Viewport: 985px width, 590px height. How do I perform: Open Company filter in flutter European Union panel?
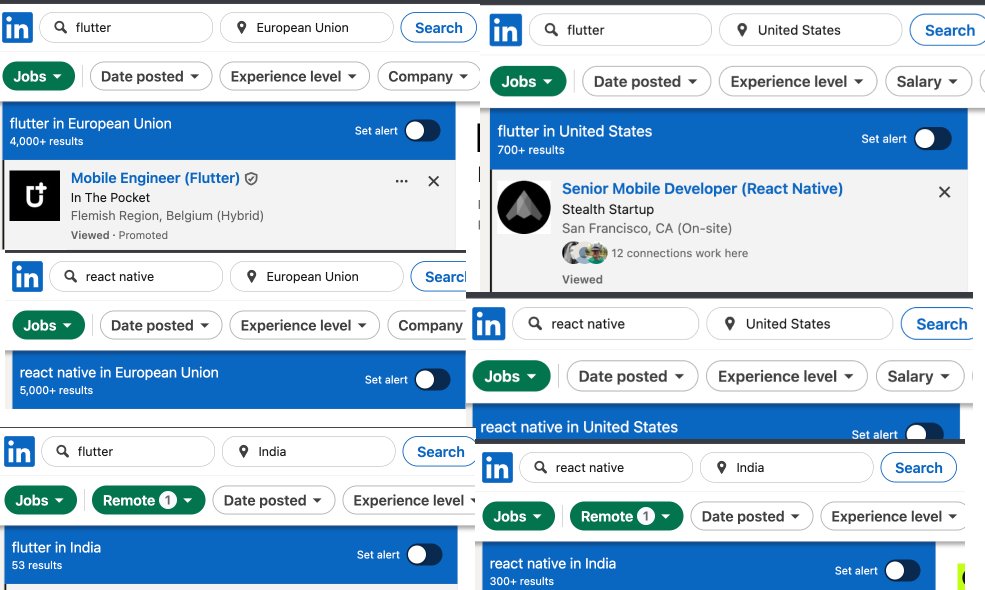point(428,77)
